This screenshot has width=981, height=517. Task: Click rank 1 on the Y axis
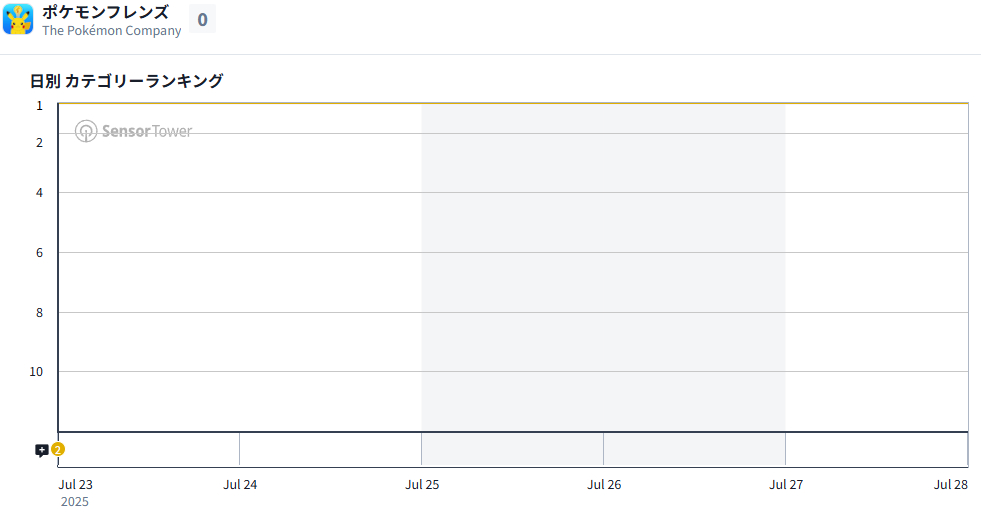tap(40, 105)
